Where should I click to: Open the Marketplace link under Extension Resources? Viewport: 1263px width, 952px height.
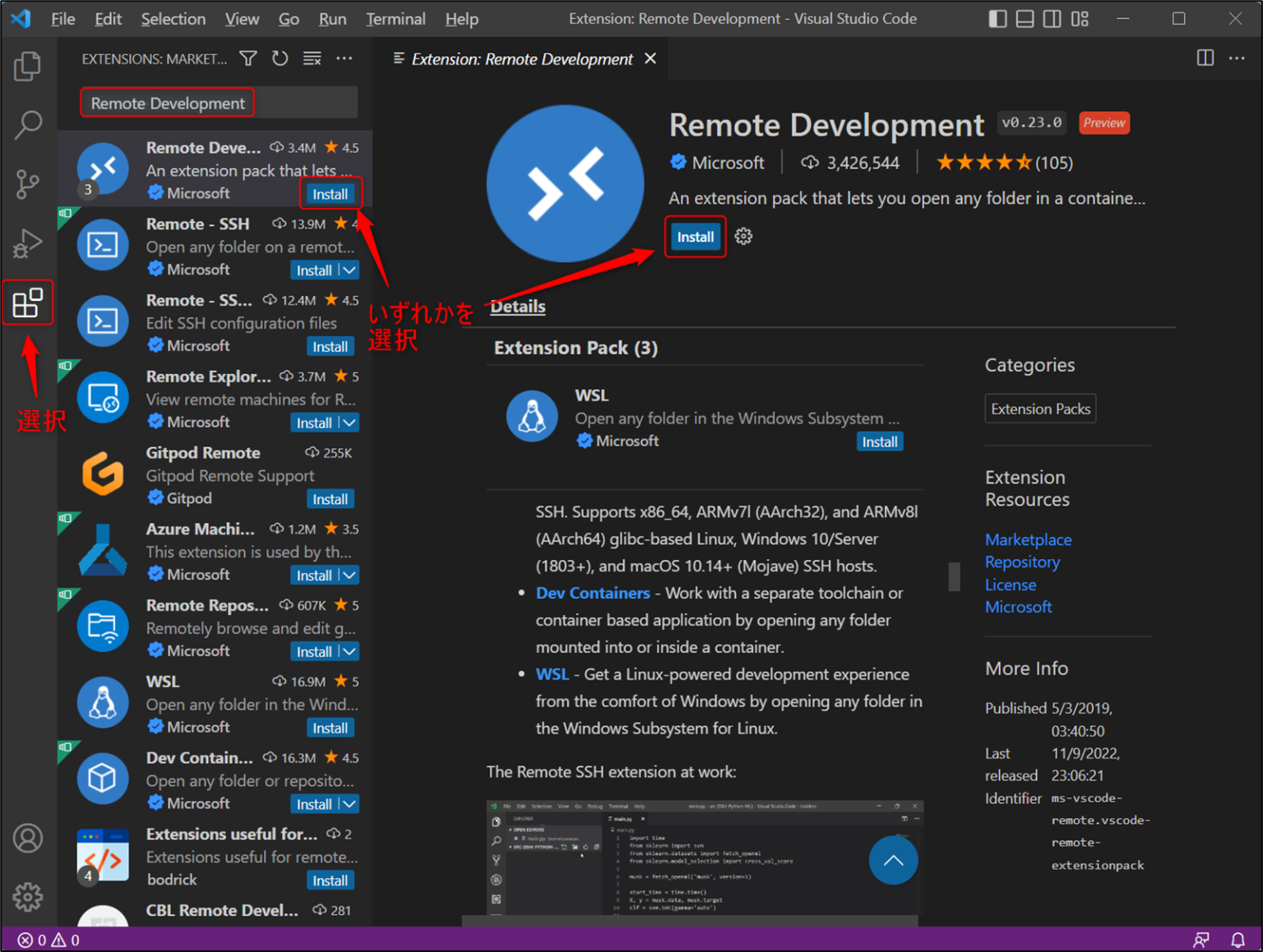click(x=1028, y=539)
